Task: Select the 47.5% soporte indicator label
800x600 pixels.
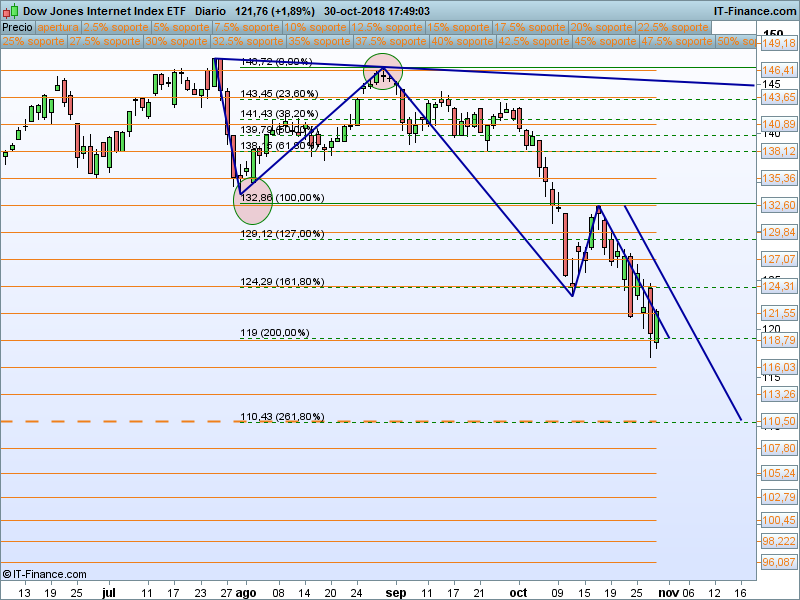Action: point(677,41)
